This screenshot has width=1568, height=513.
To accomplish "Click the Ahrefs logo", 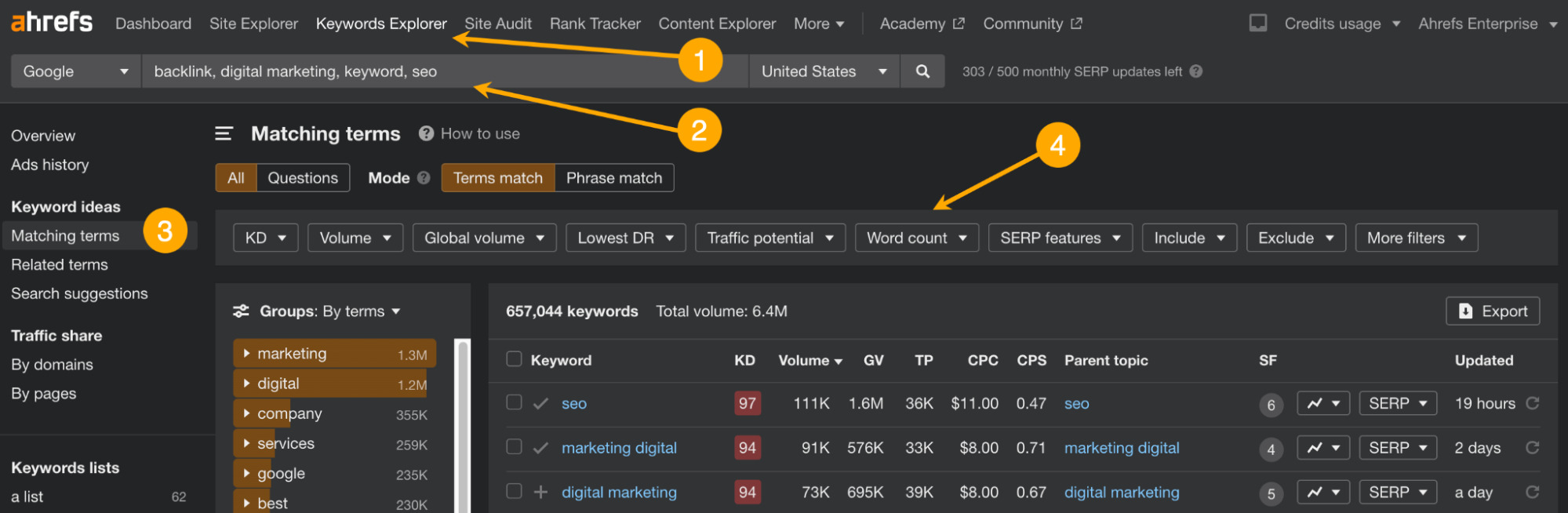I will (x=52, y=22).
